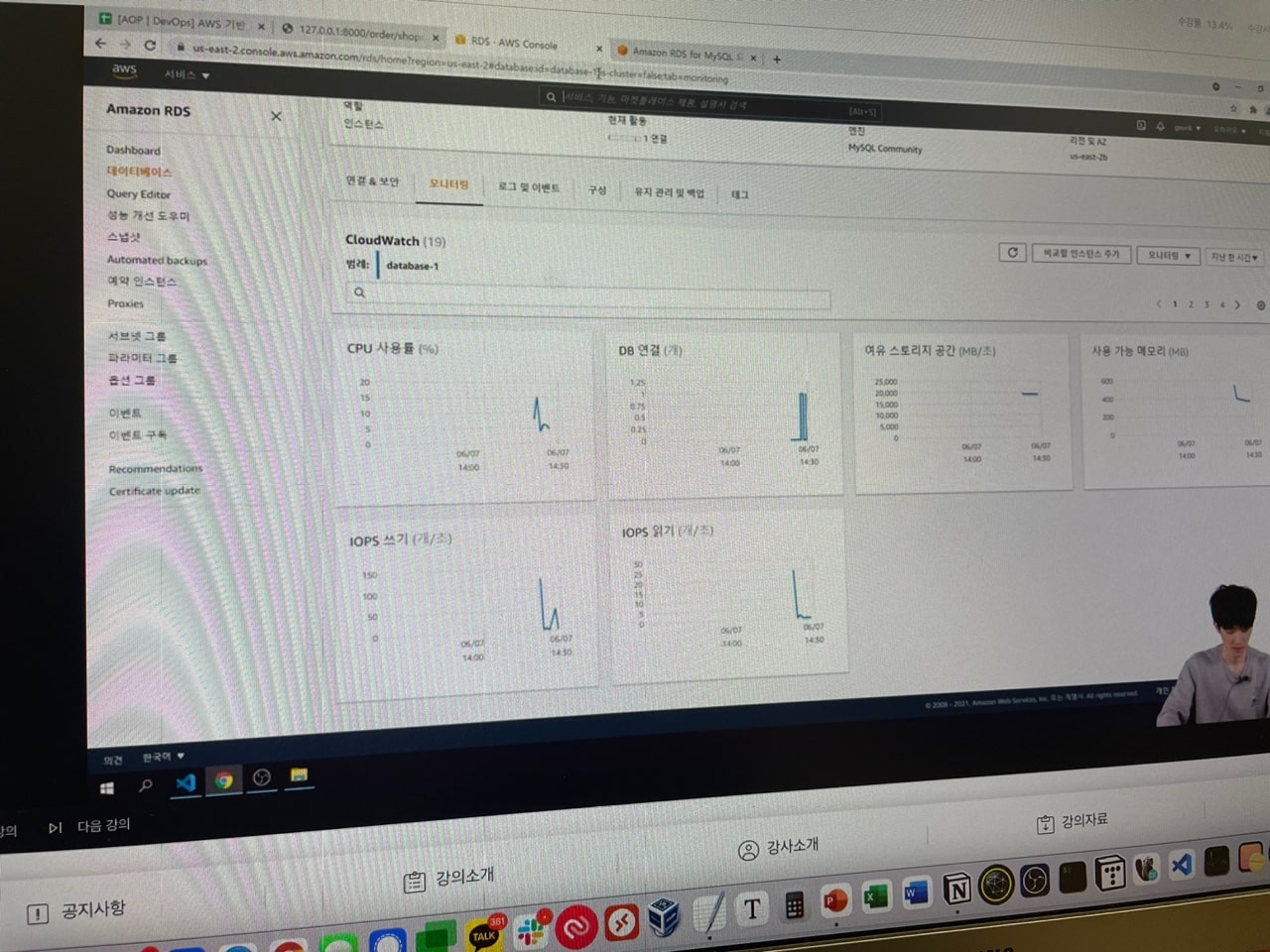Switch to the 연결 & 보안 tab
The width and height of the screenshot is (1270, 952).
point(372,181)
